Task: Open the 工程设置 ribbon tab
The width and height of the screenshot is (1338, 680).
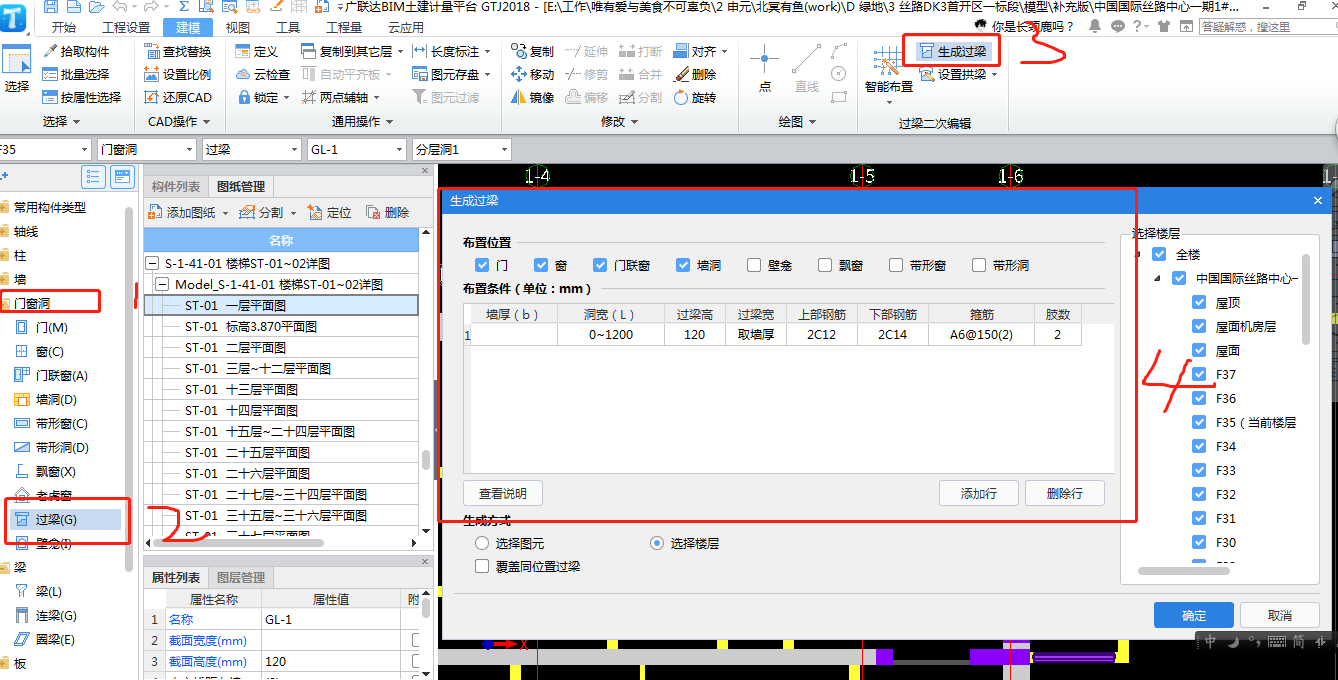Action: point(126,27)
